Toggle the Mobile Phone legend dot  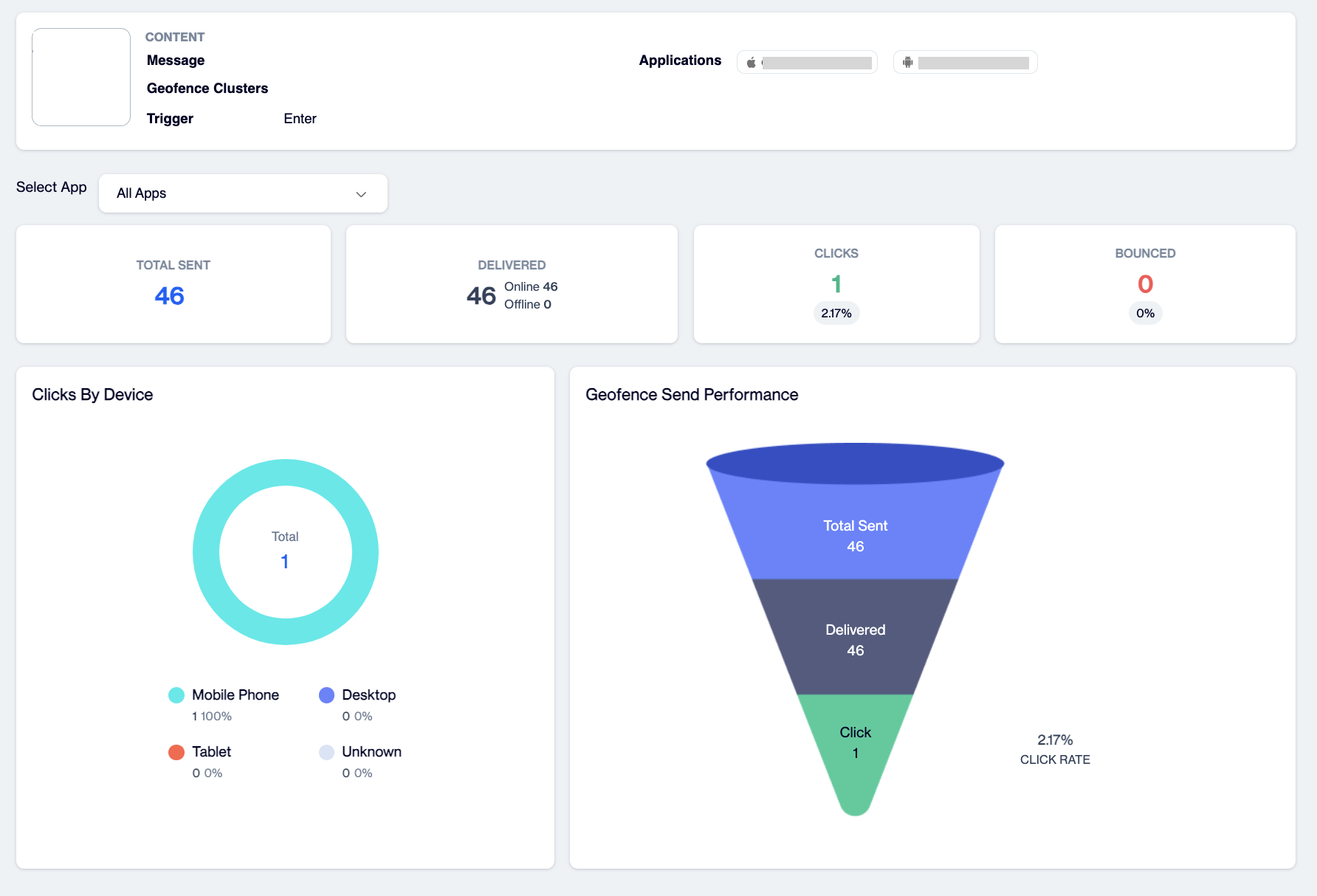pos(176,695)
